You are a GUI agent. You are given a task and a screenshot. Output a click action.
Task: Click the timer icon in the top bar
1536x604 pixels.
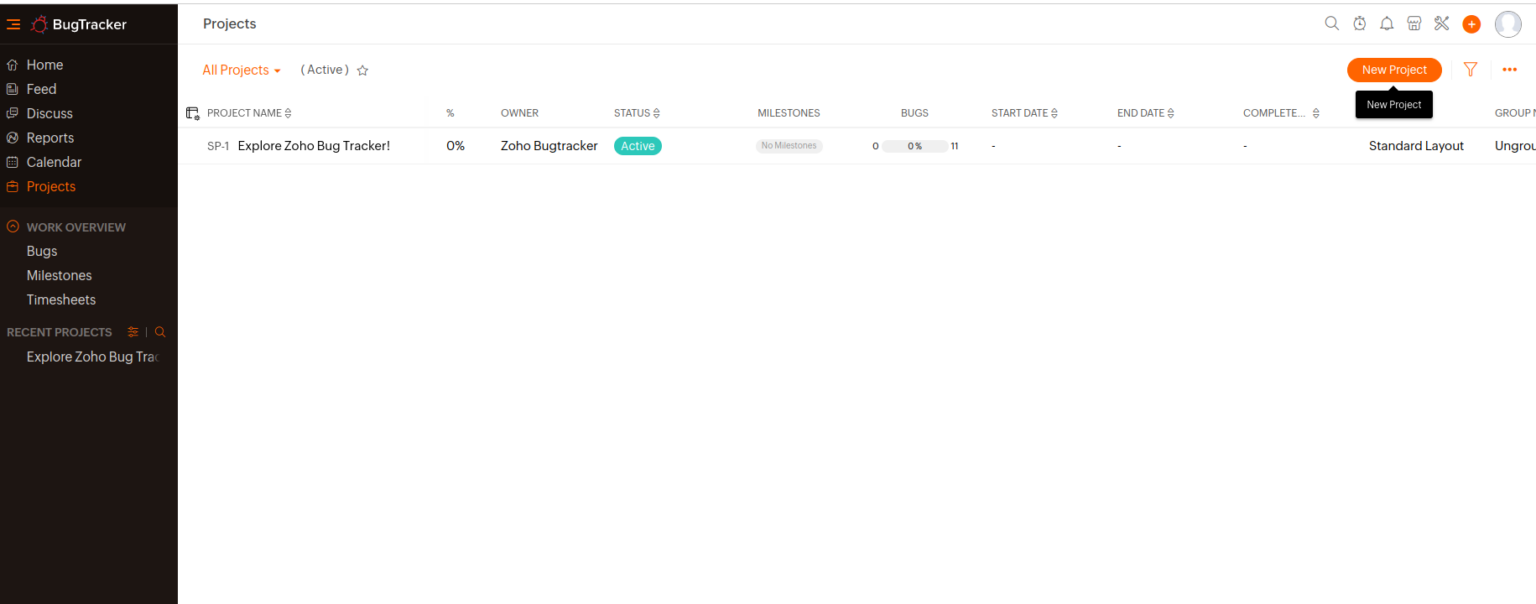point(1359,23)
